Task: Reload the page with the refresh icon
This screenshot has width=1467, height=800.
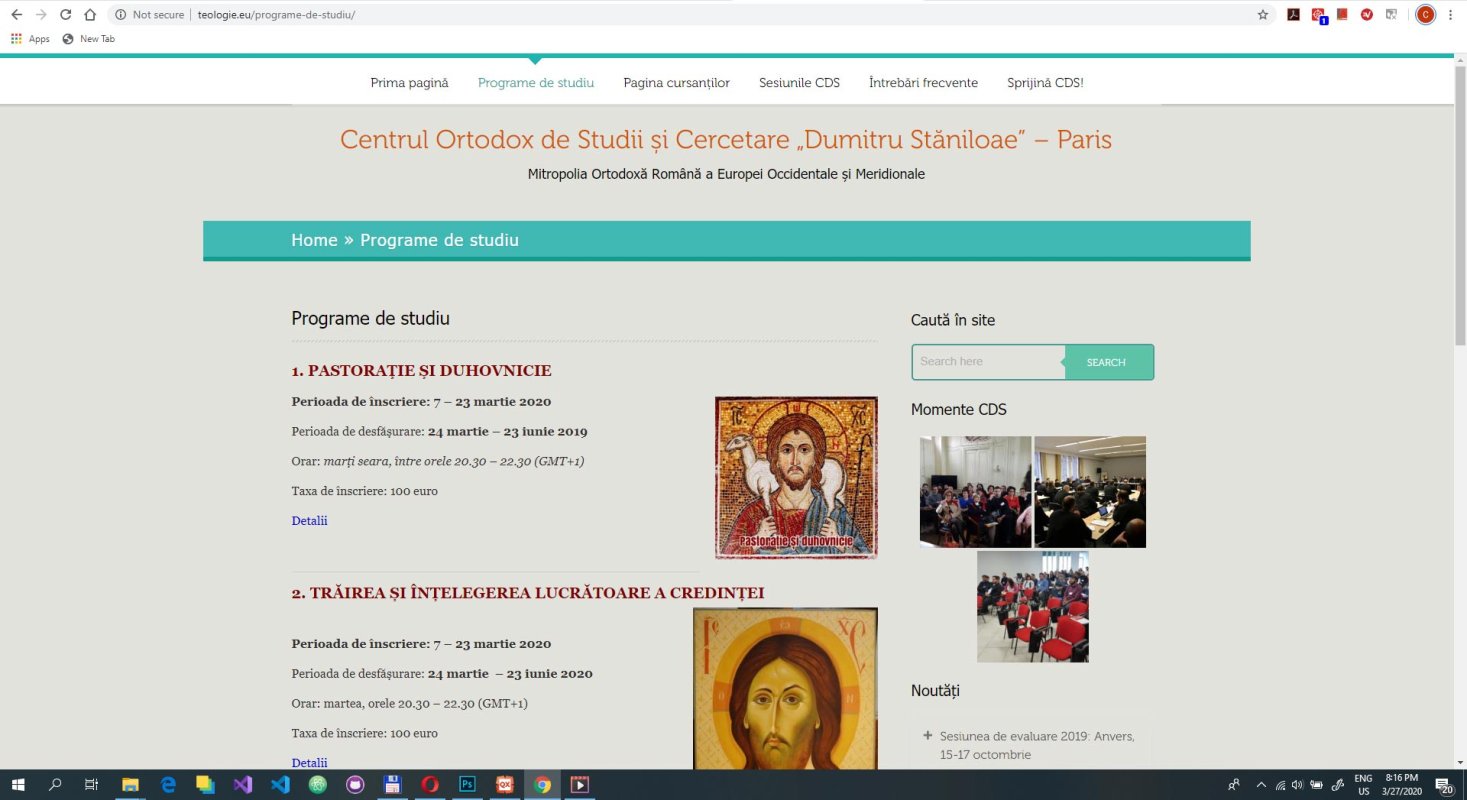Action: coord(65,14)
